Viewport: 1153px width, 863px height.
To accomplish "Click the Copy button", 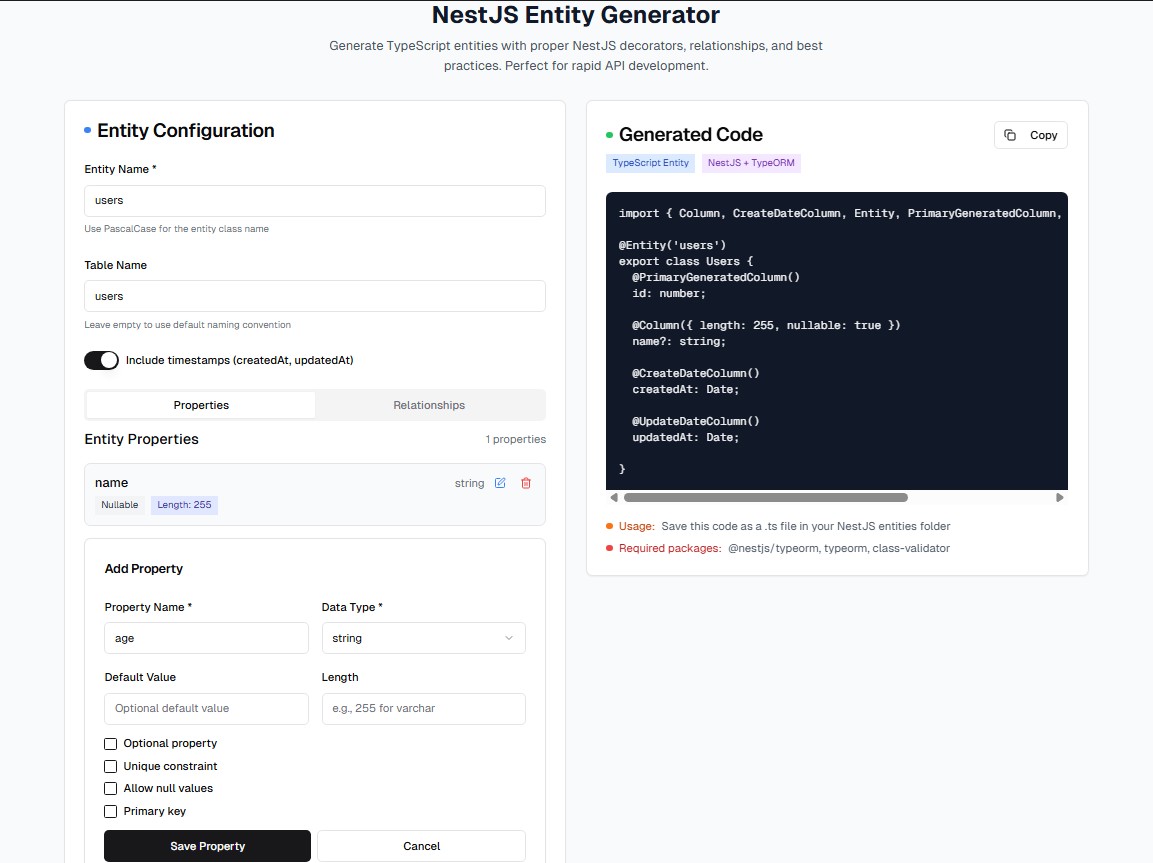I will 1031,135.
